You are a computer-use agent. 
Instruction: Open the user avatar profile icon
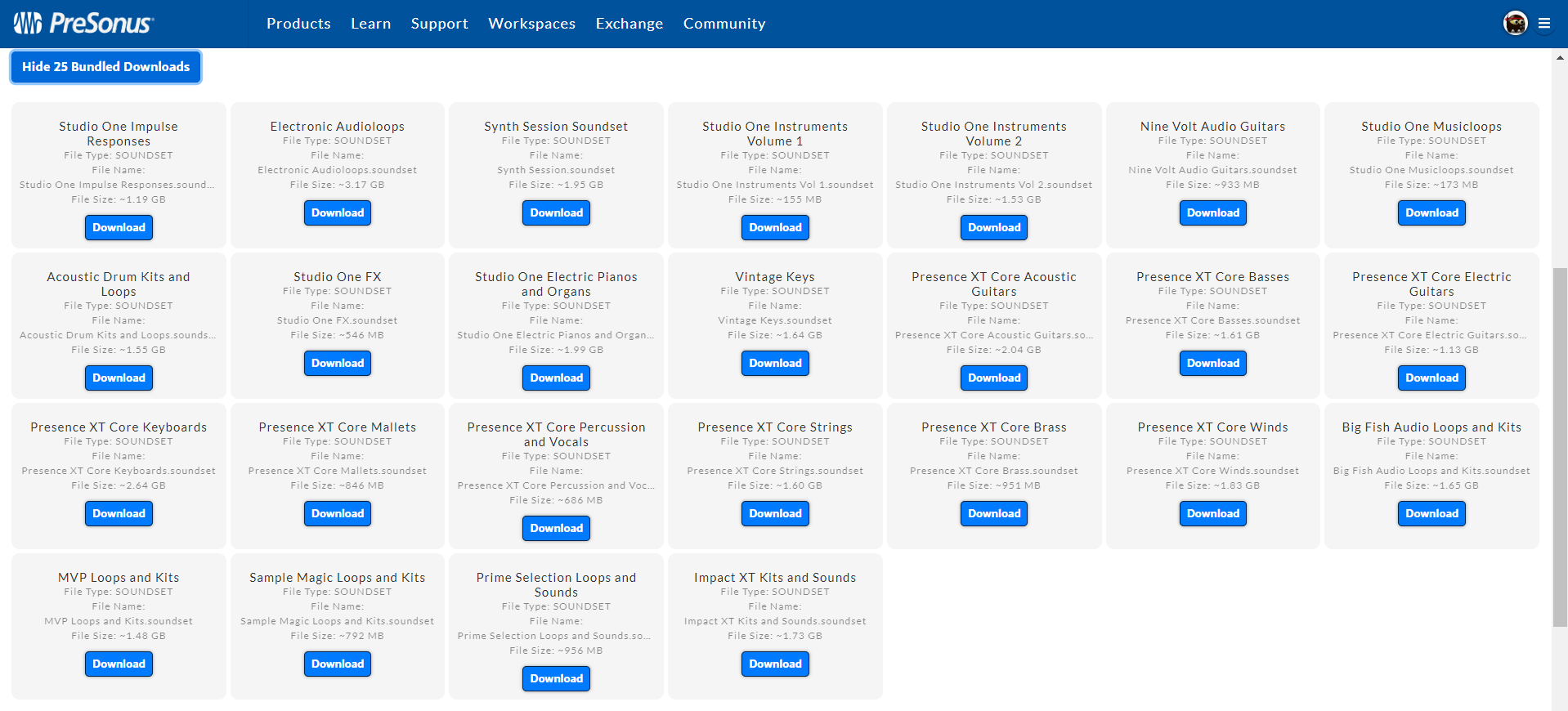click(1515, 24)
